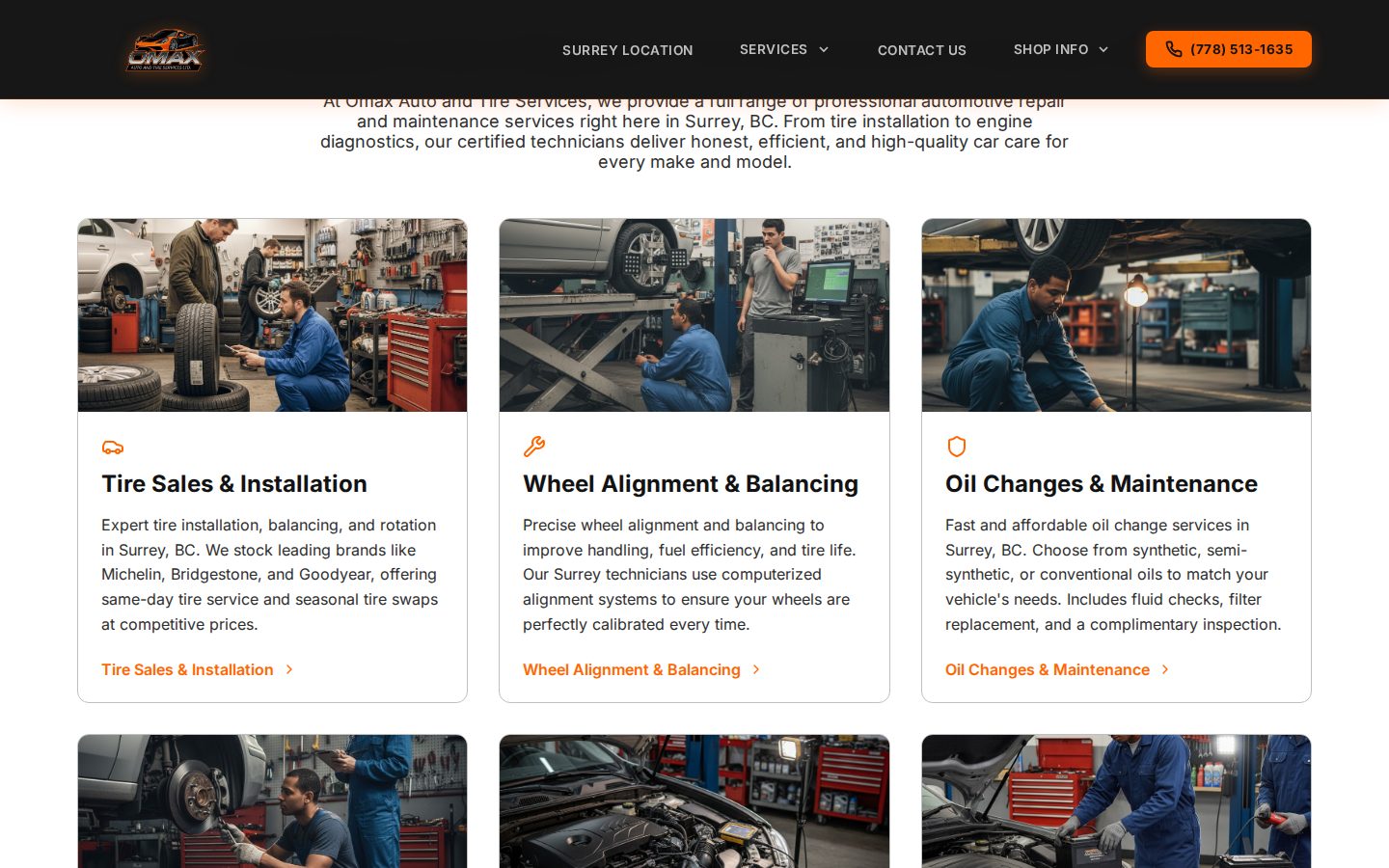Click the engine bay diagnostics photo
This screenshot has height=868, width=1389.
click(694, 801)
